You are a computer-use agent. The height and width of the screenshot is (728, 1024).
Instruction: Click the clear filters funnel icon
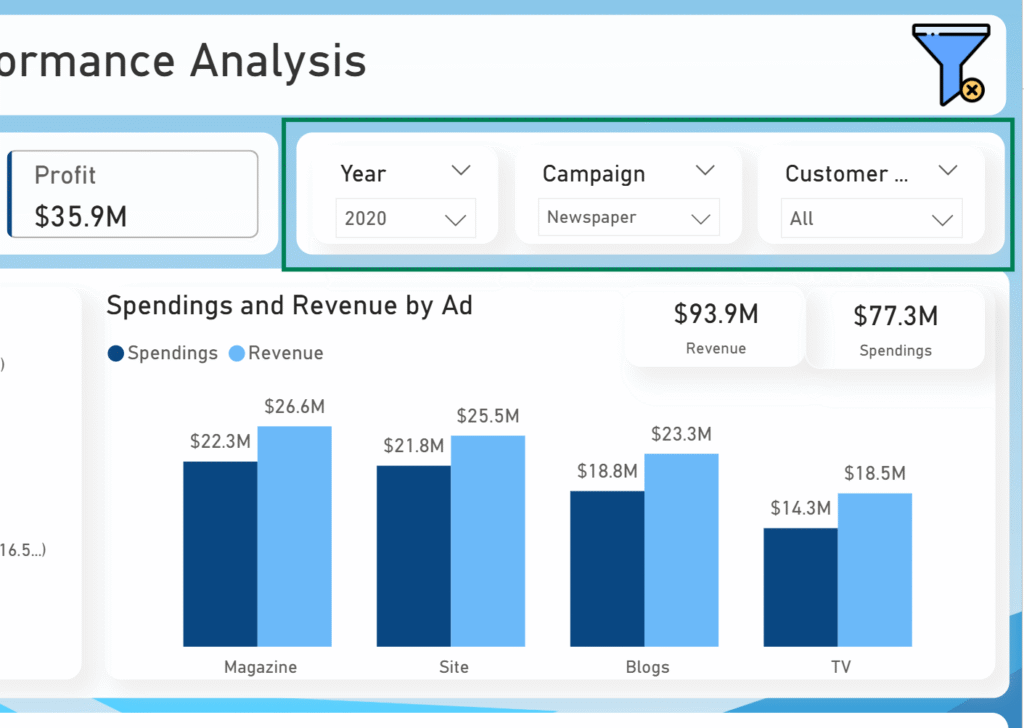950,65
